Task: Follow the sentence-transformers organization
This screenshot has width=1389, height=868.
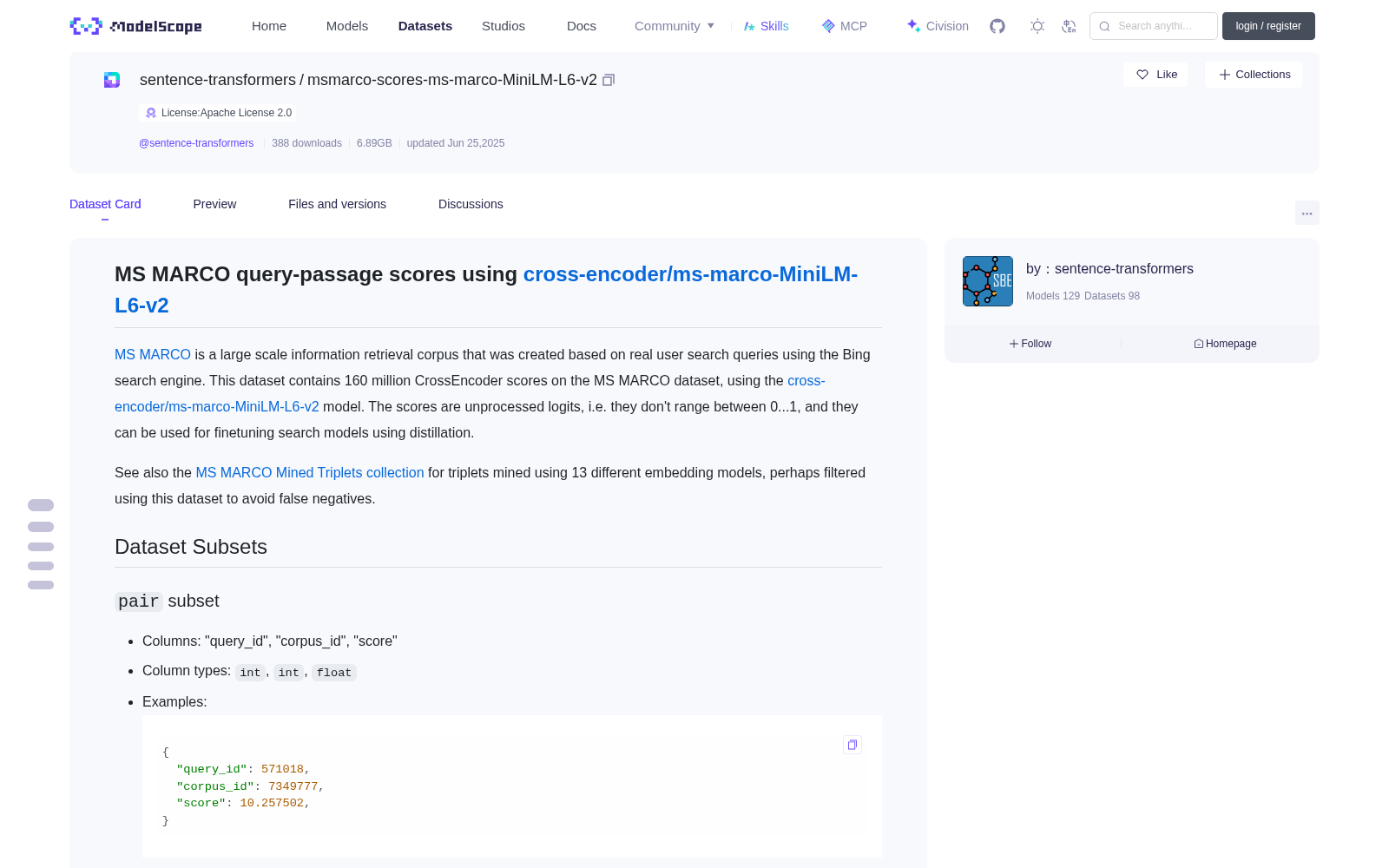Action: point(1030,344)
